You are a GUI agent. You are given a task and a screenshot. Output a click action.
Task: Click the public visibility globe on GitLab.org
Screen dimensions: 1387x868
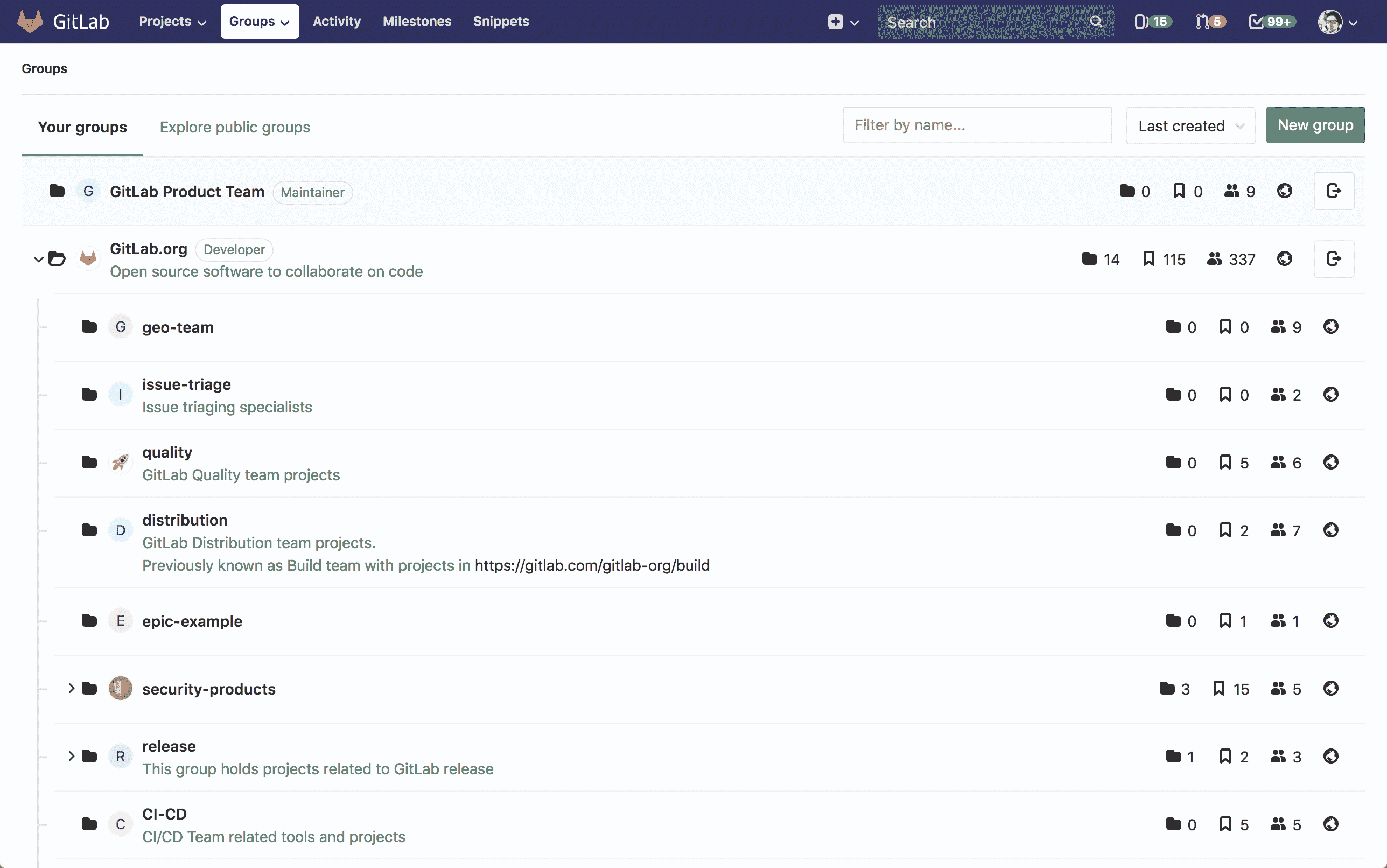click(1285, 259)
